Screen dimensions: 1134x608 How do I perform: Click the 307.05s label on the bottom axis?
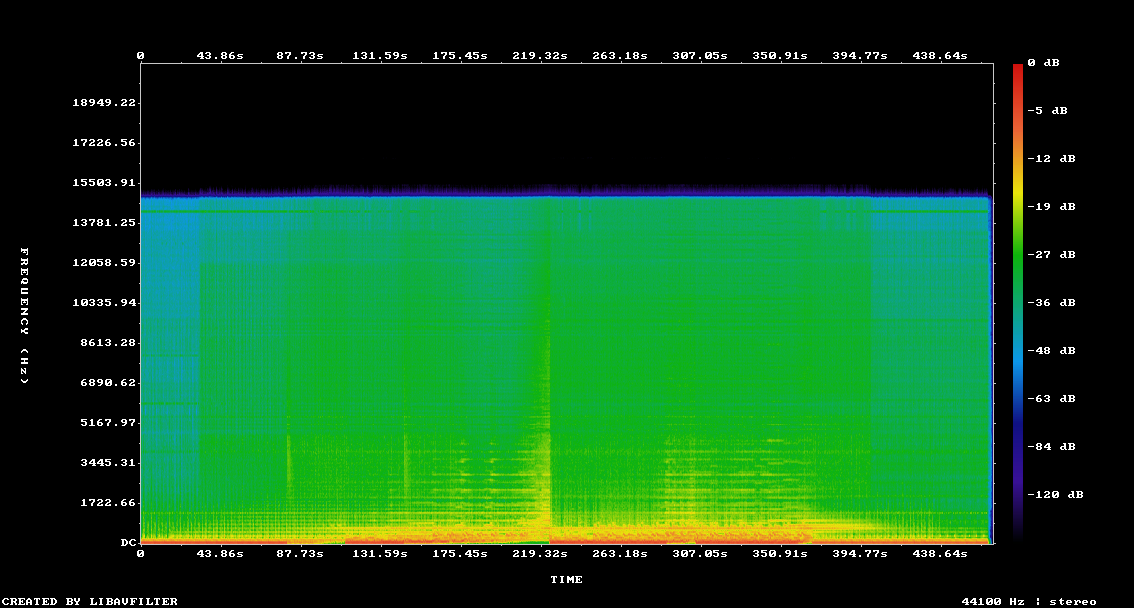coord(700,553)
